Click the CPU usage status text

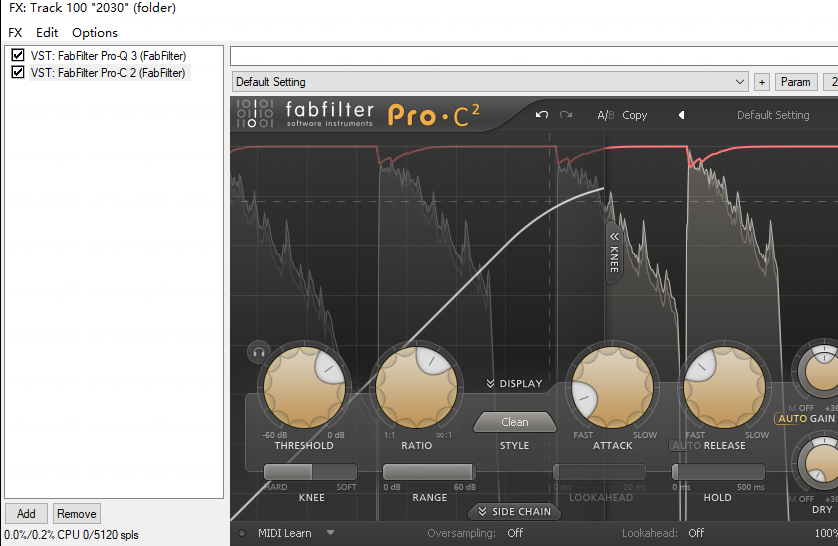tap(71, 535)
